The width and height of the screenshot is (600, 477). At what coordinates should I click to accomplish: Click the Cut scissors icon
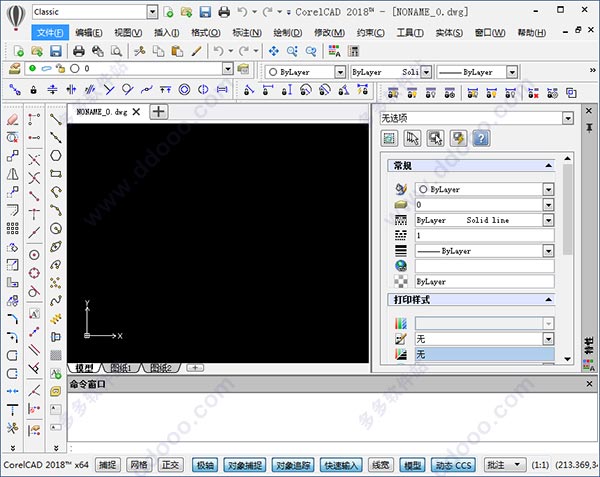click(140, 51)
